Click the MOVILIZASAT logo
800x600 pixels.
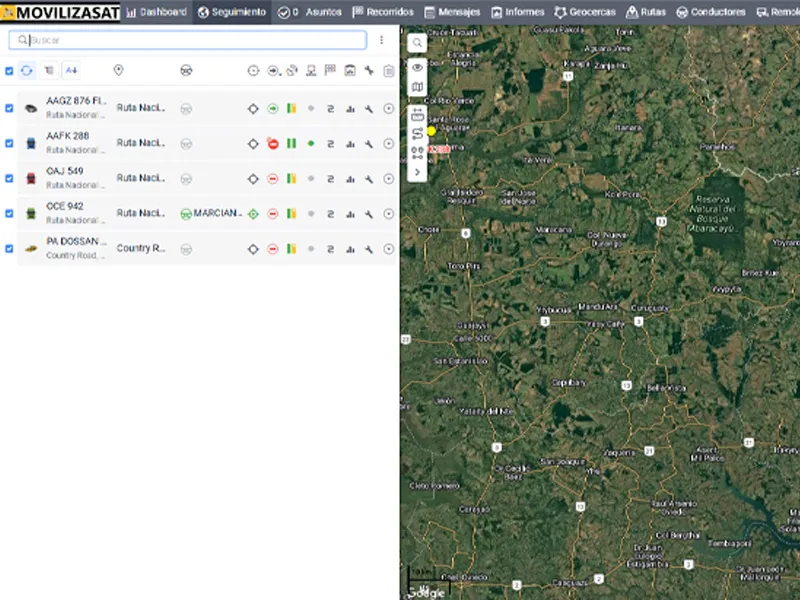[60, 12]
